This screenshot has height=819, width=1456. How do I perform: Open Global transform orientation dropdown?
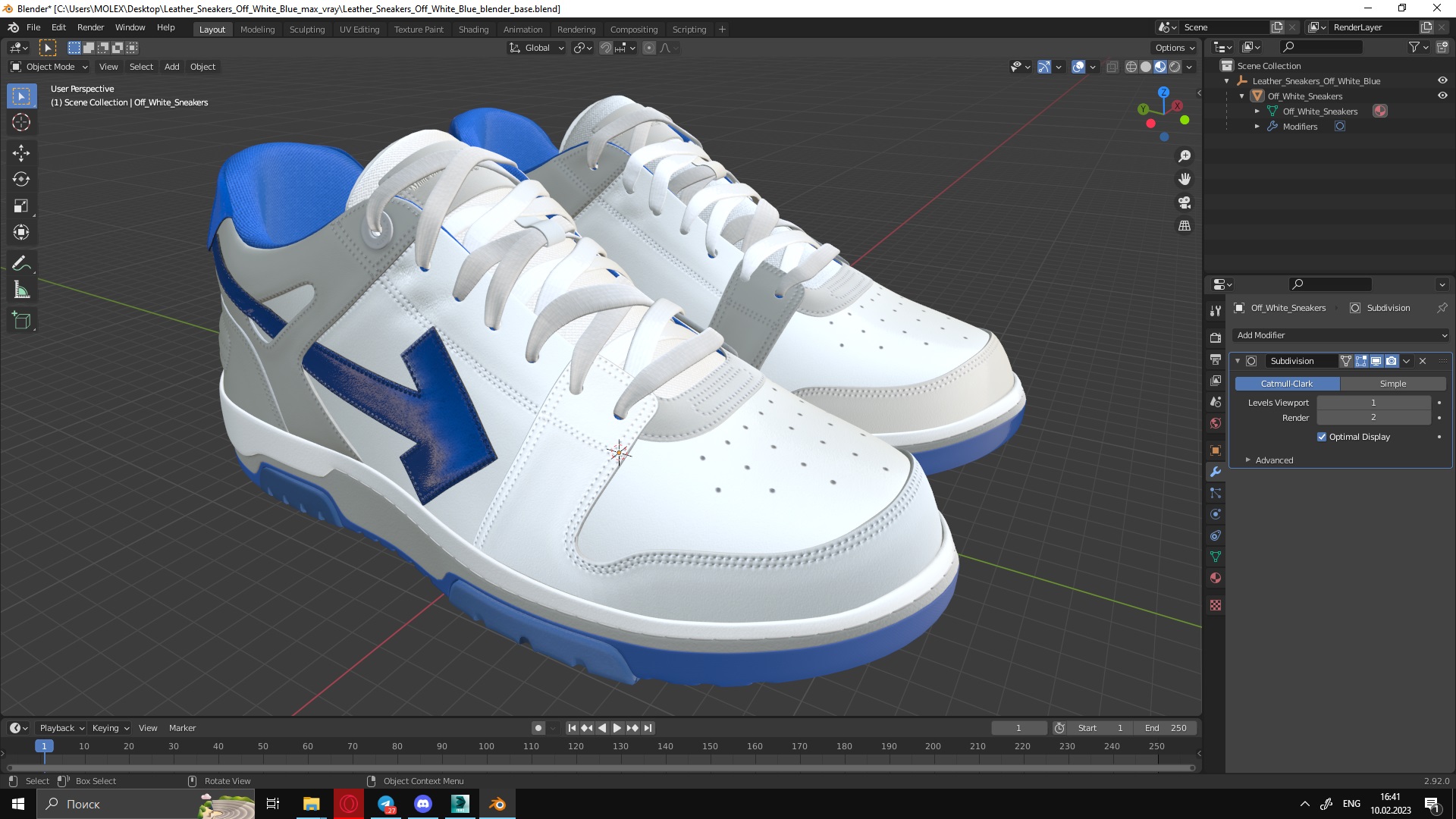click(x=536, y=48)
